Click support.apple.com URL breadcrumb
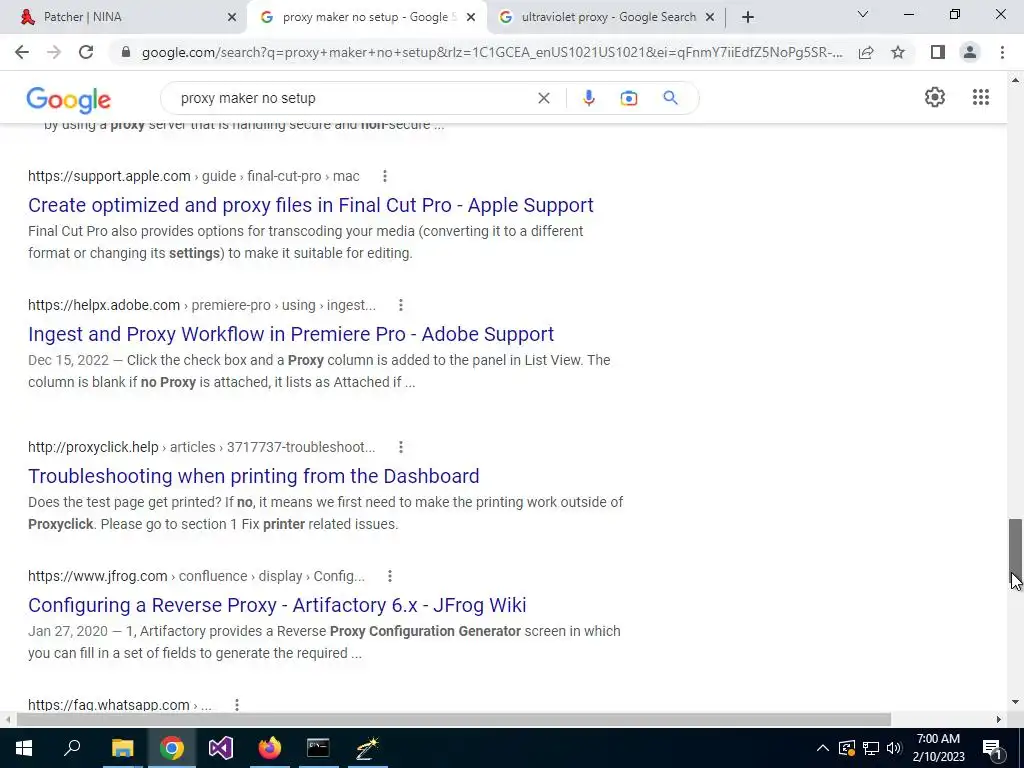Image resolution: width=1024 pixels, height=768 pixels. (193, 176)
